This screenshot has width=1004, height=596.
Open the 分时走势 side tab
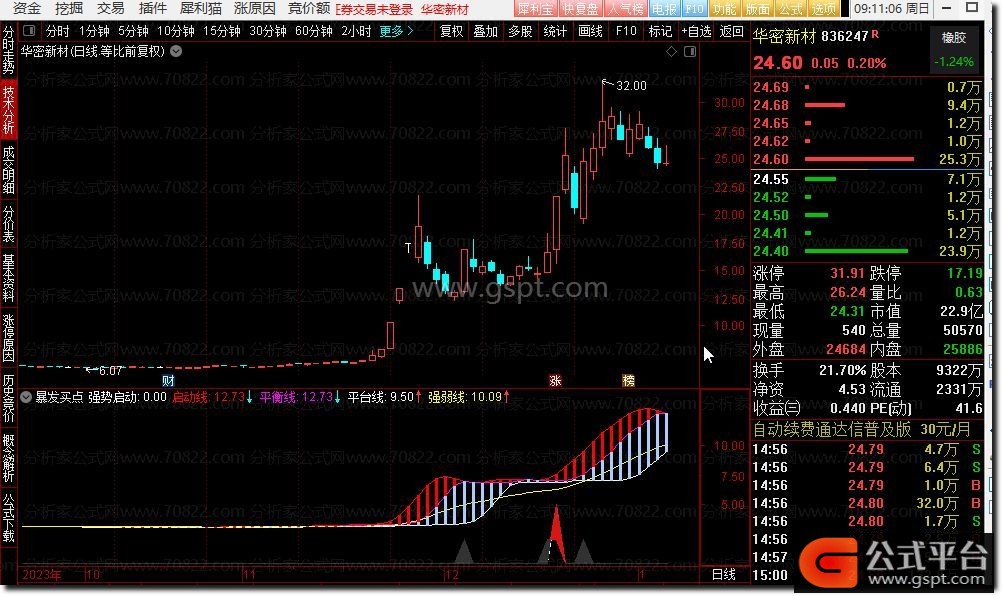tap(8, 51)
